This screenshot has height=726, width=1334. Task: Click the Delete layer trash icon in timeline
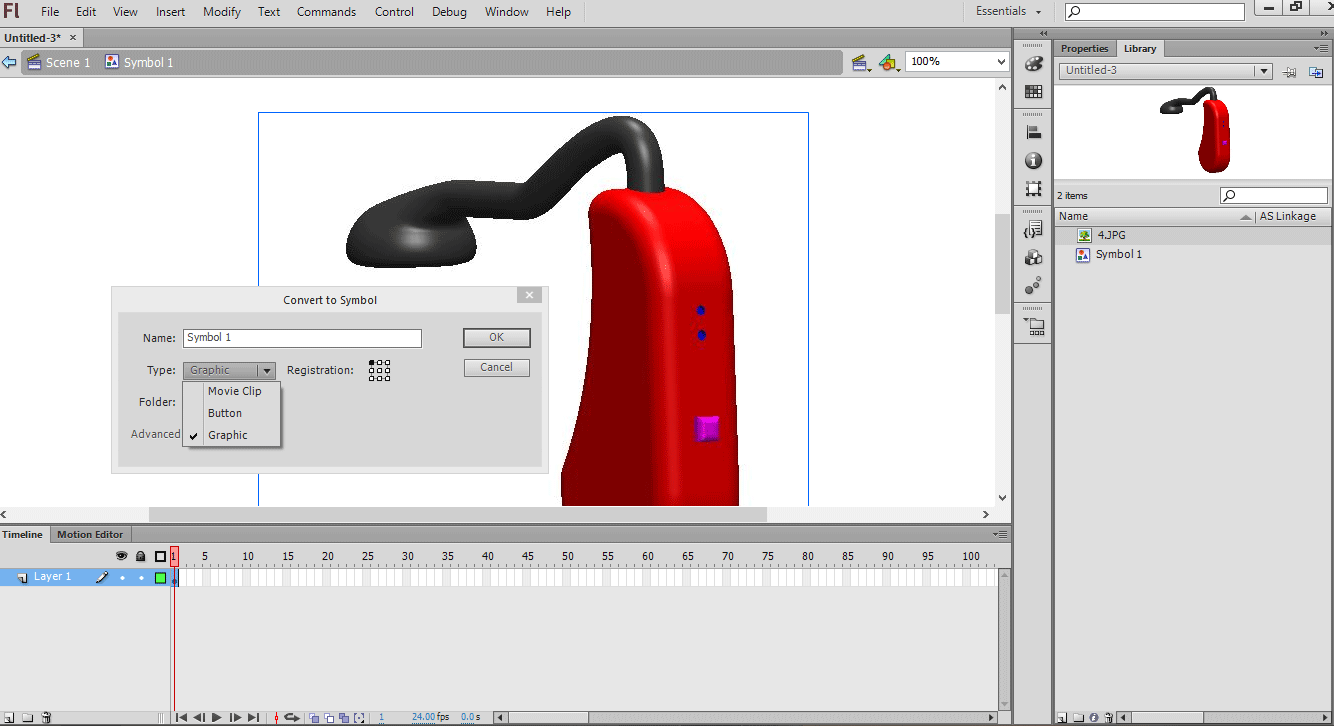[x=46, y=717]
